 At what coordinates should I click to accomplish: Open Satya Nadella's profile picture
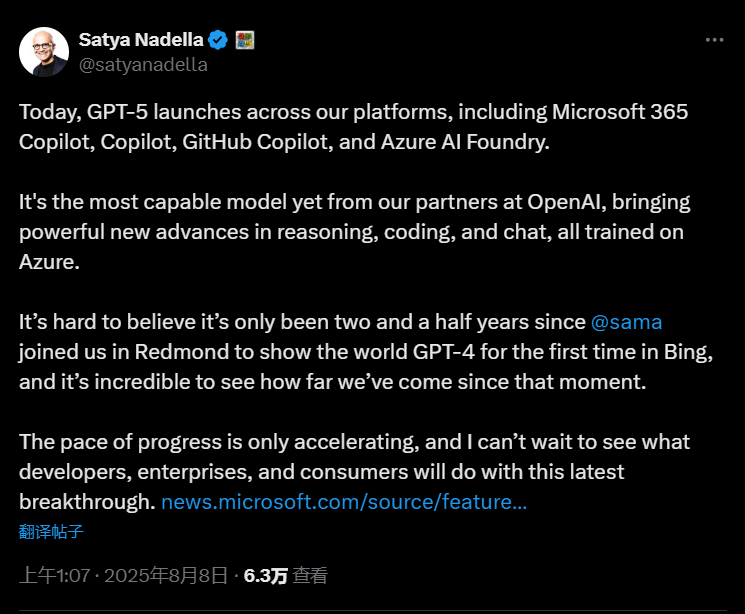[44, 51]
